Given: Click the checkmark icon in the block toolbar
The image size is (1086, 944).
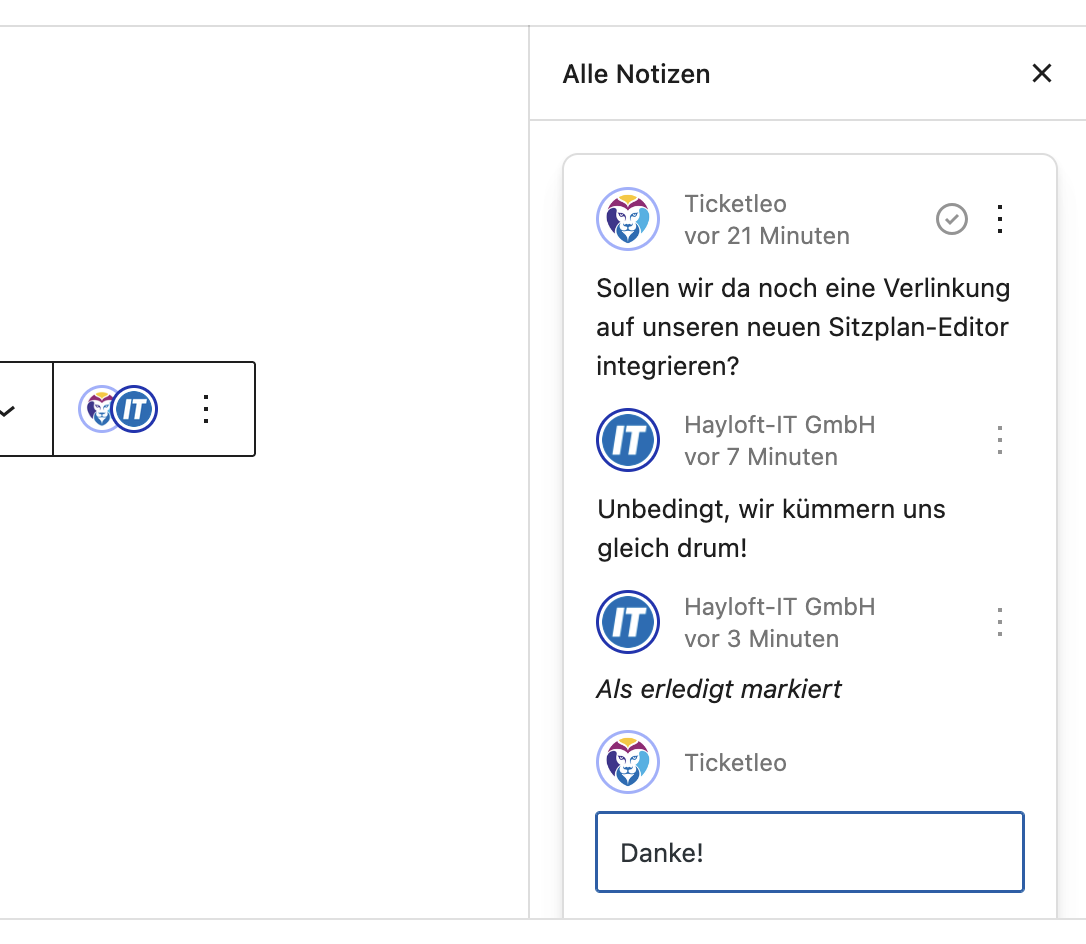Looking at the screenshot, I should click(x=8, y=410).
